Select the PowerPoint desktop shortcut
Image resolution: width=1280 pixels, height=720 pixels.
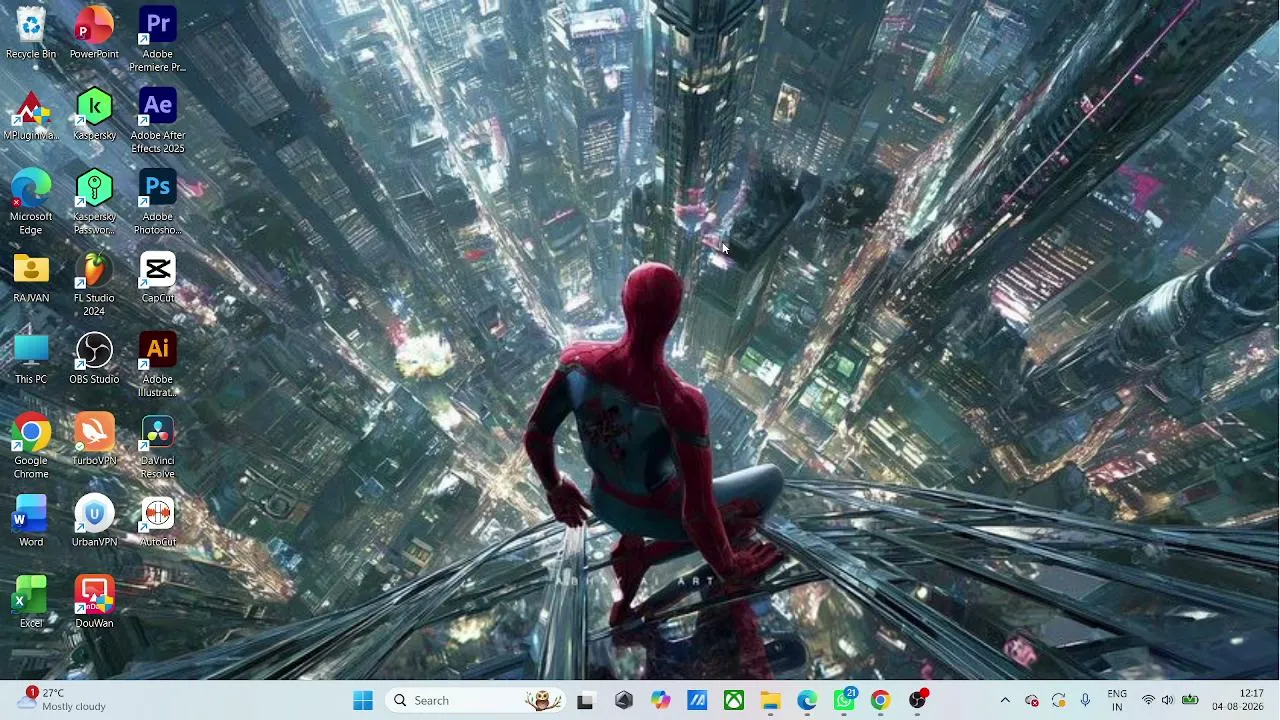click(x=94, y=33)
